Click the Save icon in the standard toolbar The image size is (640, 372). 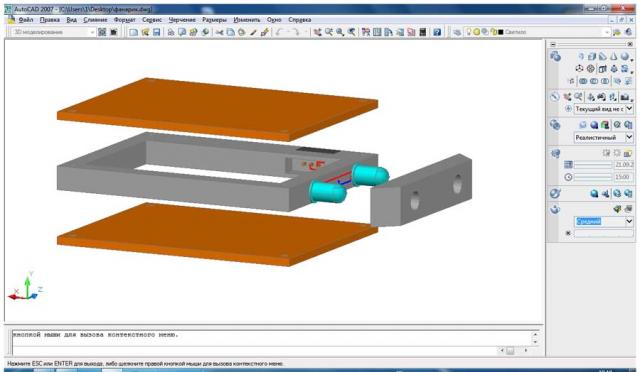(x=156, y=32)
